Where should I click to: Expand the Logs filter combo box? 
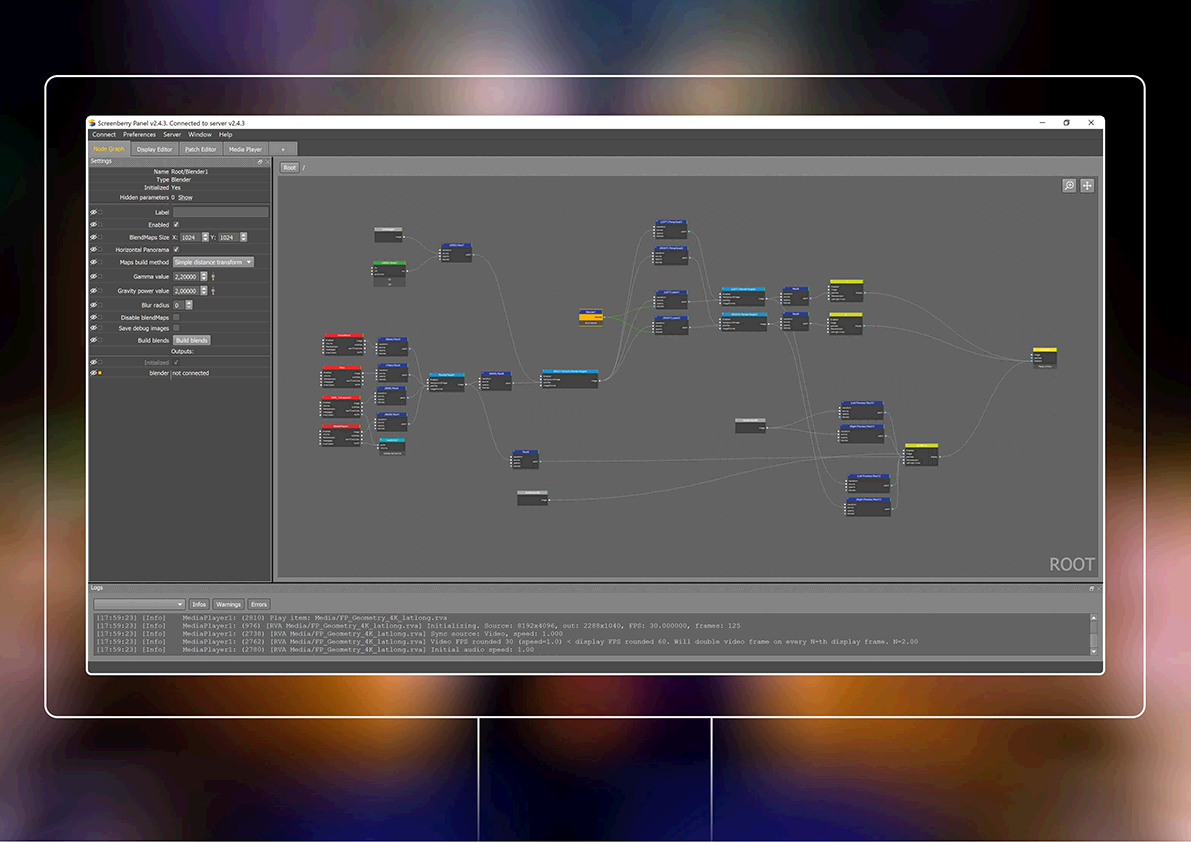(x=139, y=604)
